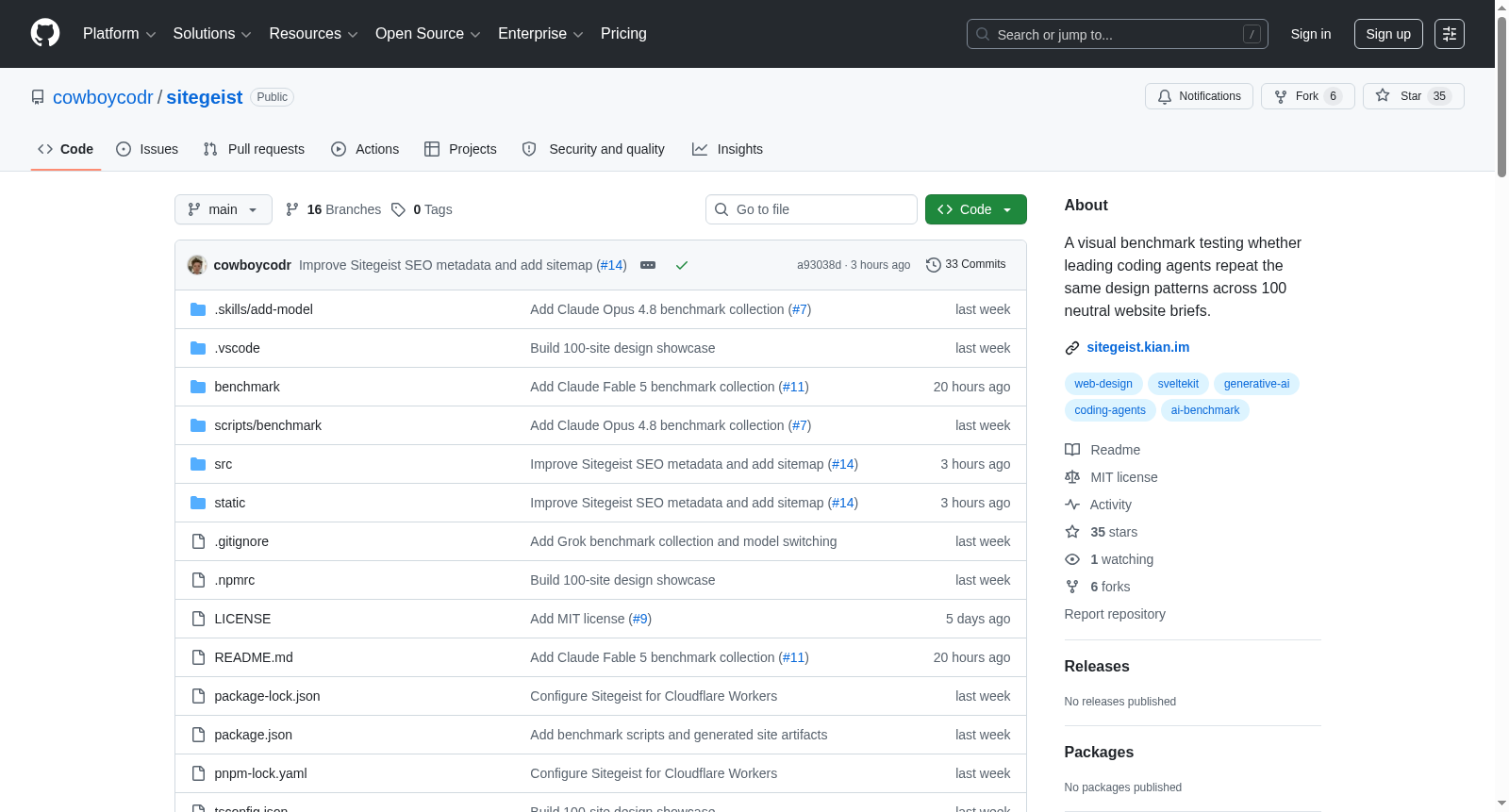Click the pulse icon beside Activity
This screenshot has height=812, width=1509.
coord(1072,505)
